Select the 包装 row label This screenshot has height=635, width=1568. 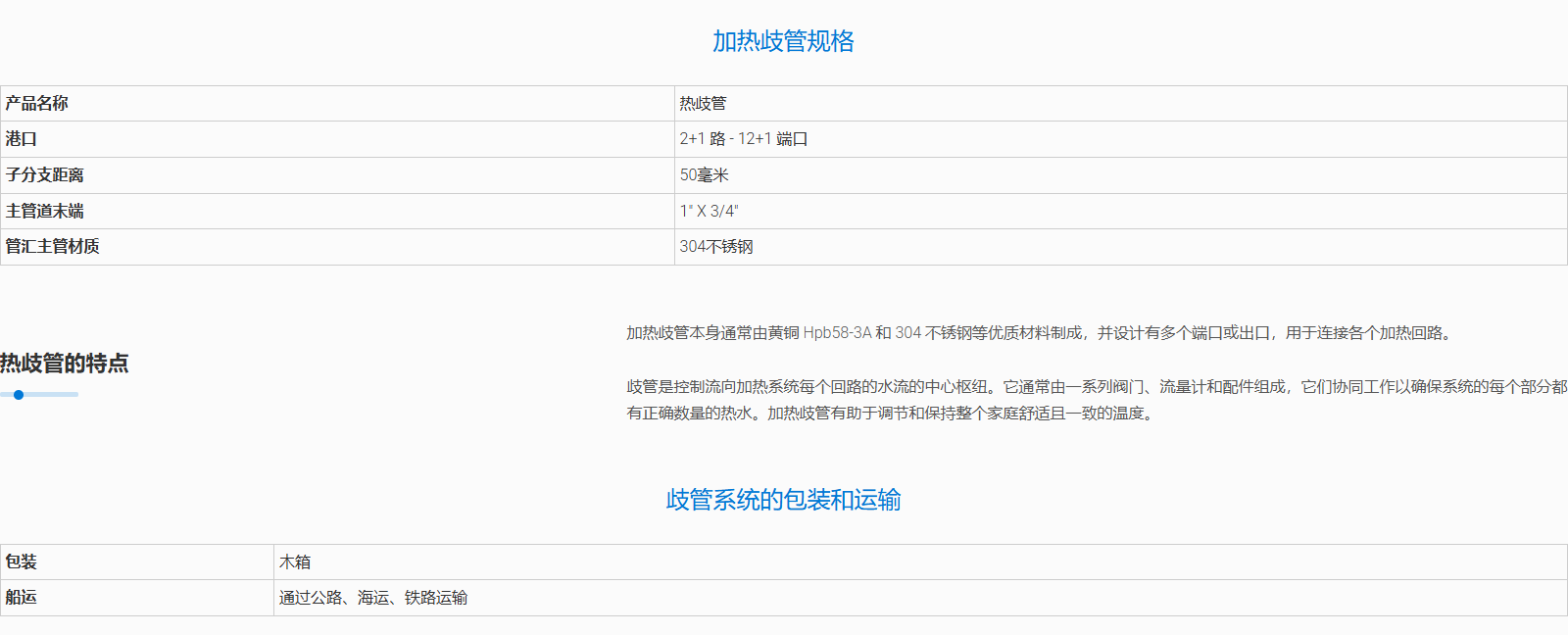coord(22,562)
